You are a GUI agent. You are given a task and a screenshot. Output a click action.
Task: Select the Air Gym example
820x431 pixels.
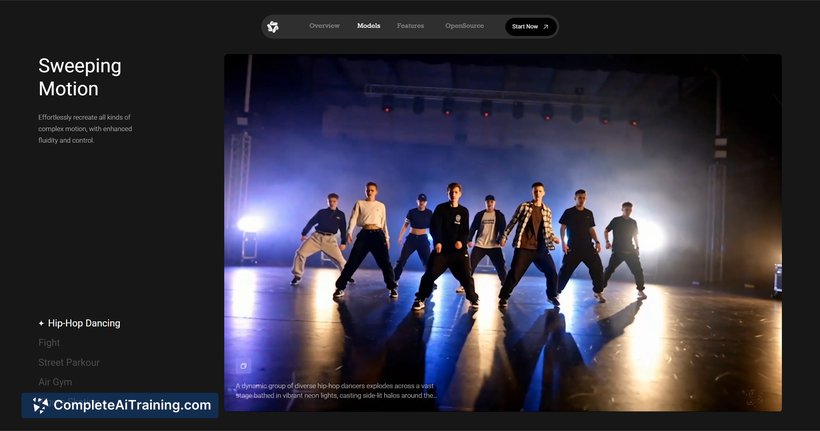pyautogui.click(x=55, y=382)
